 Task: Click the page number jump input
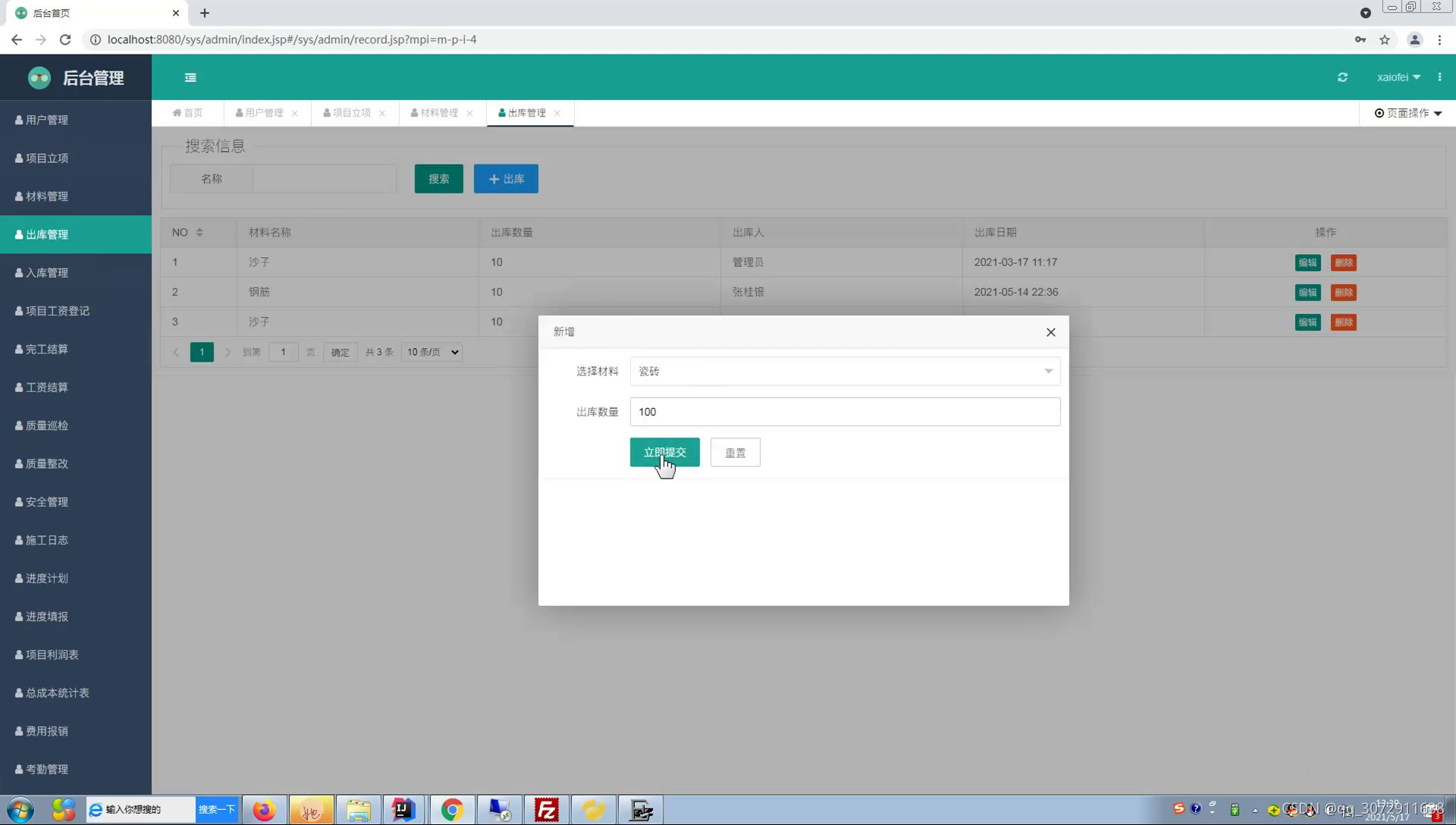[283, 352]
